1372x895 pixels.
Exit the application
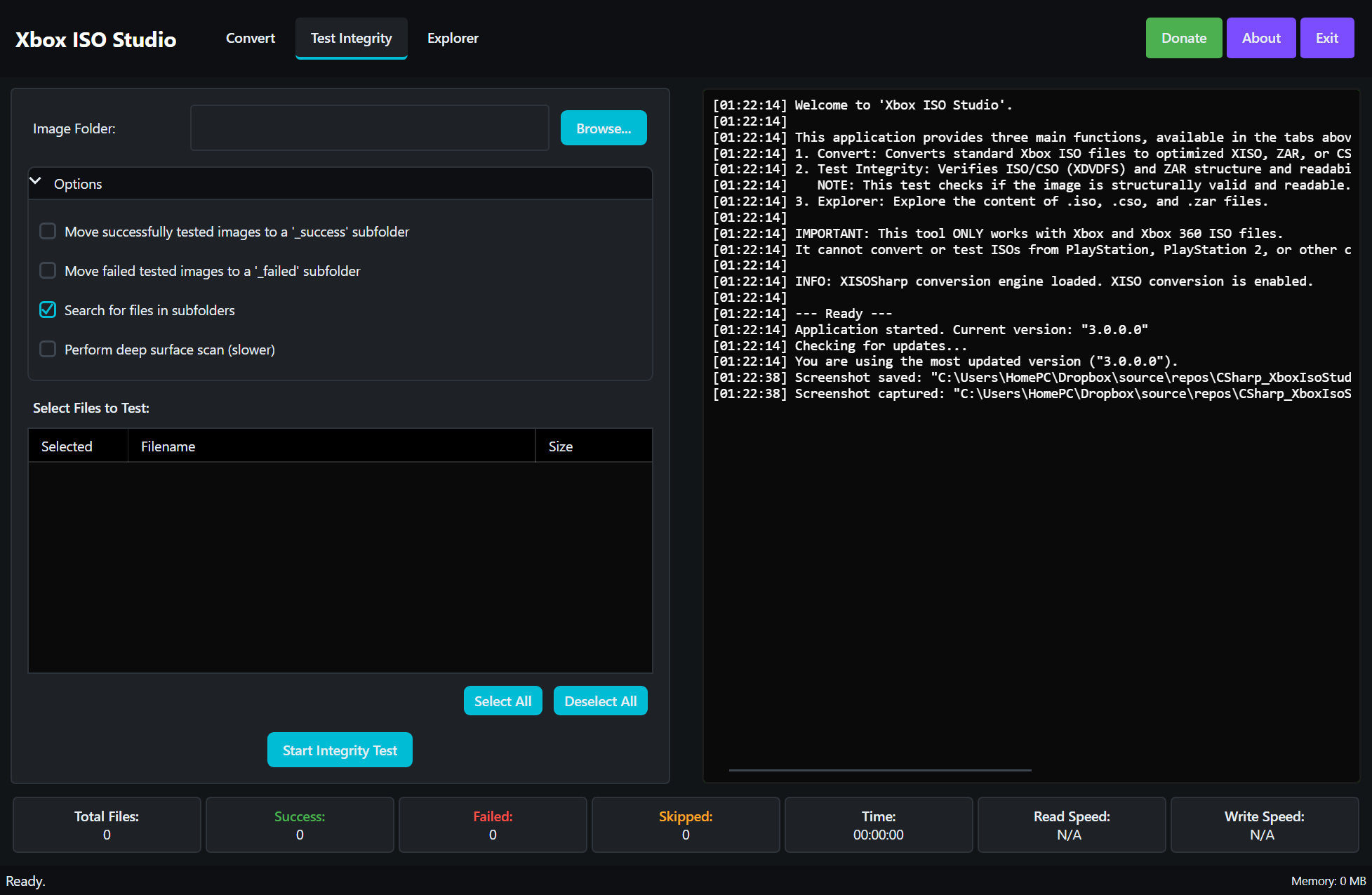click(1327, 38)
